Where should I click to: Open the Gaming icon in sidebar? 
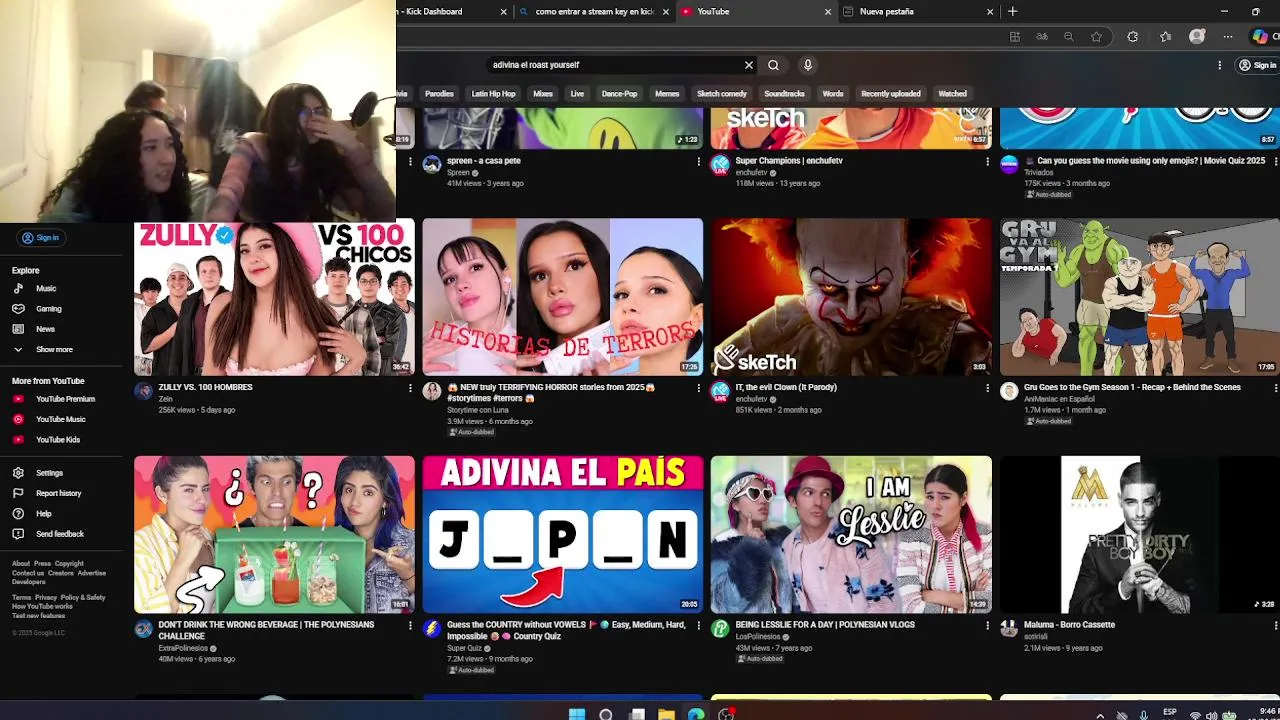[18, 308]
